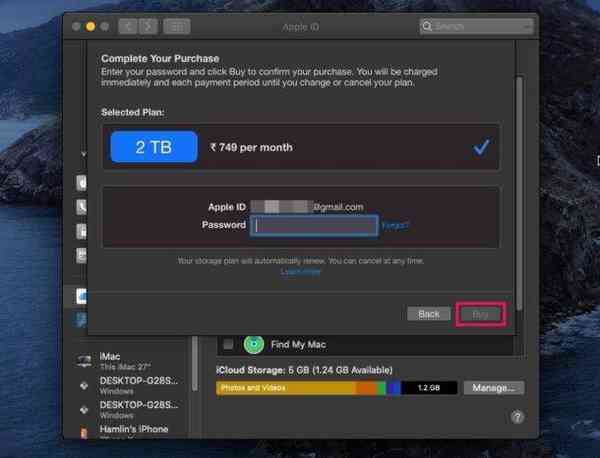Minimize window with yellow button
Viewport: 600px width, 458px height.
[x=91, y=26]
